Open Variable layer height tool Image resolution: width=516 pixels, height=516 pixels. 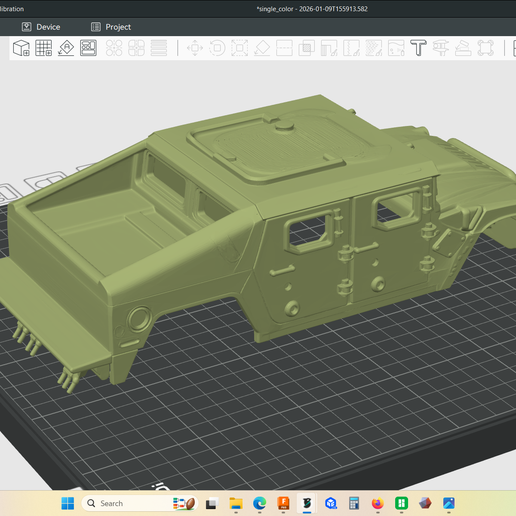[159, 48]
